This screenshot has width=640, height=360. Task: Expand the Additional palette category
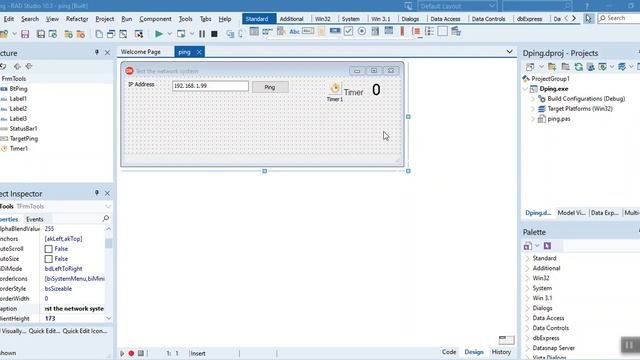[527, 269]
